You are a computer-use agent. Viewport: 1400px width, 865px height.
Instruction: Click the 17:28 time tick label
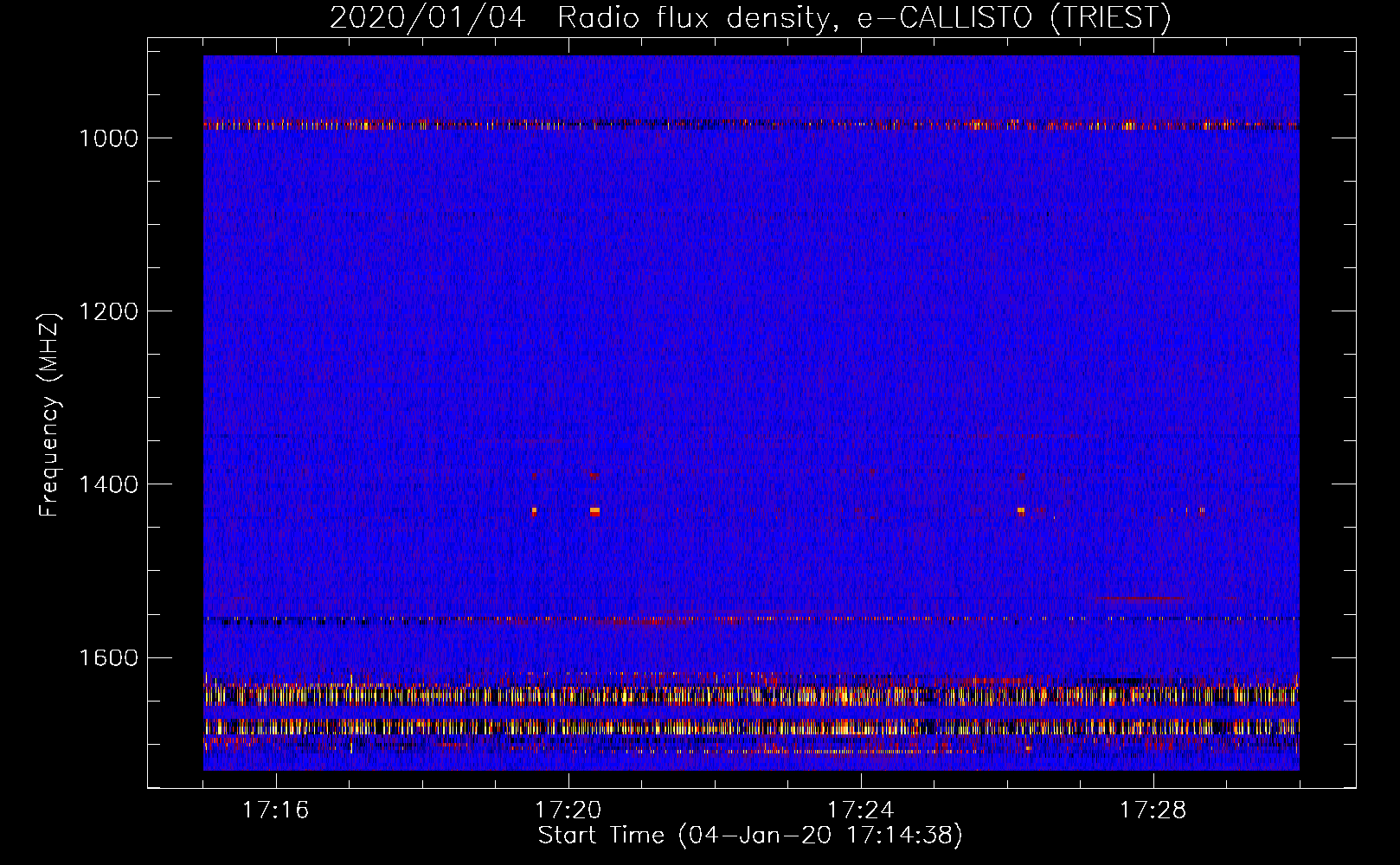[x=1153, y=811]
